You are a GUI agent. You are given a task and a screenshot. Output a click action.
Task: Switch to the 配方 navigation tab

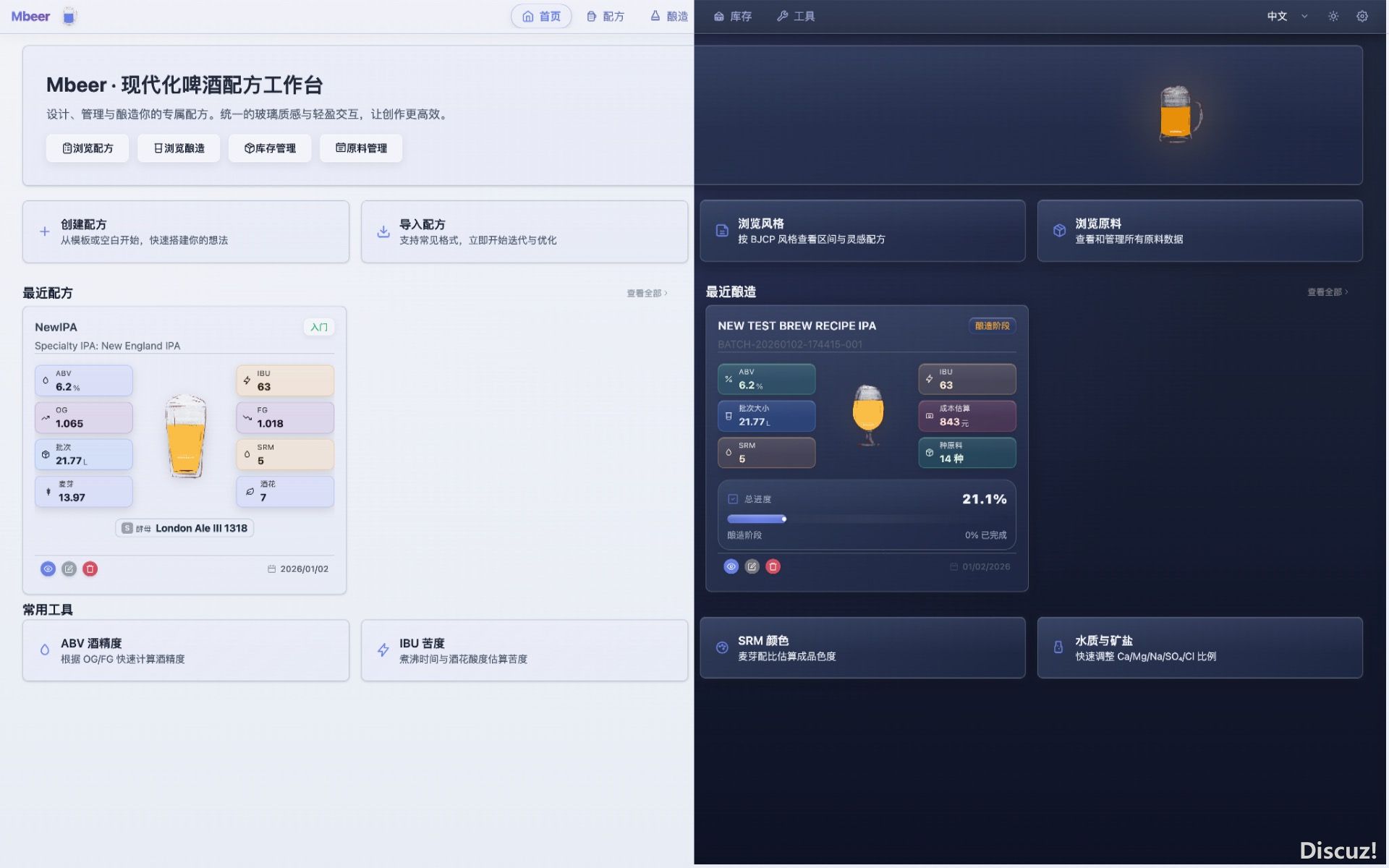pos(606,16)
